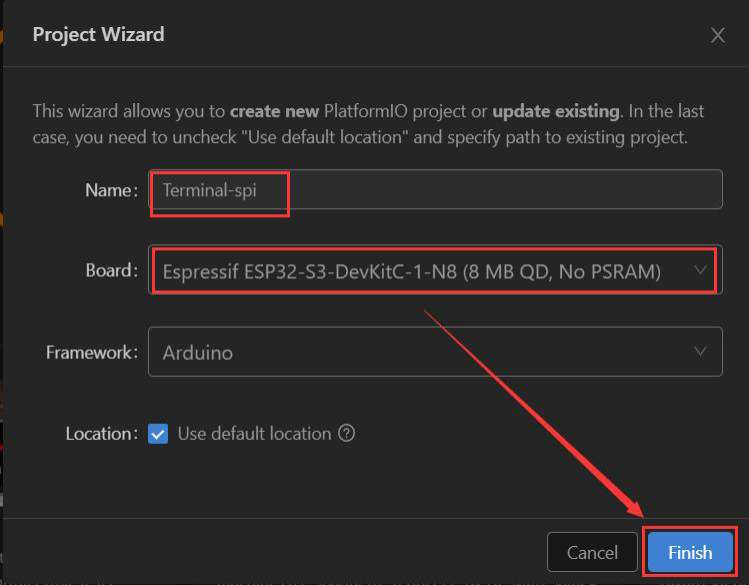
Task: Click the "Board:" field label
Action: 110,271
